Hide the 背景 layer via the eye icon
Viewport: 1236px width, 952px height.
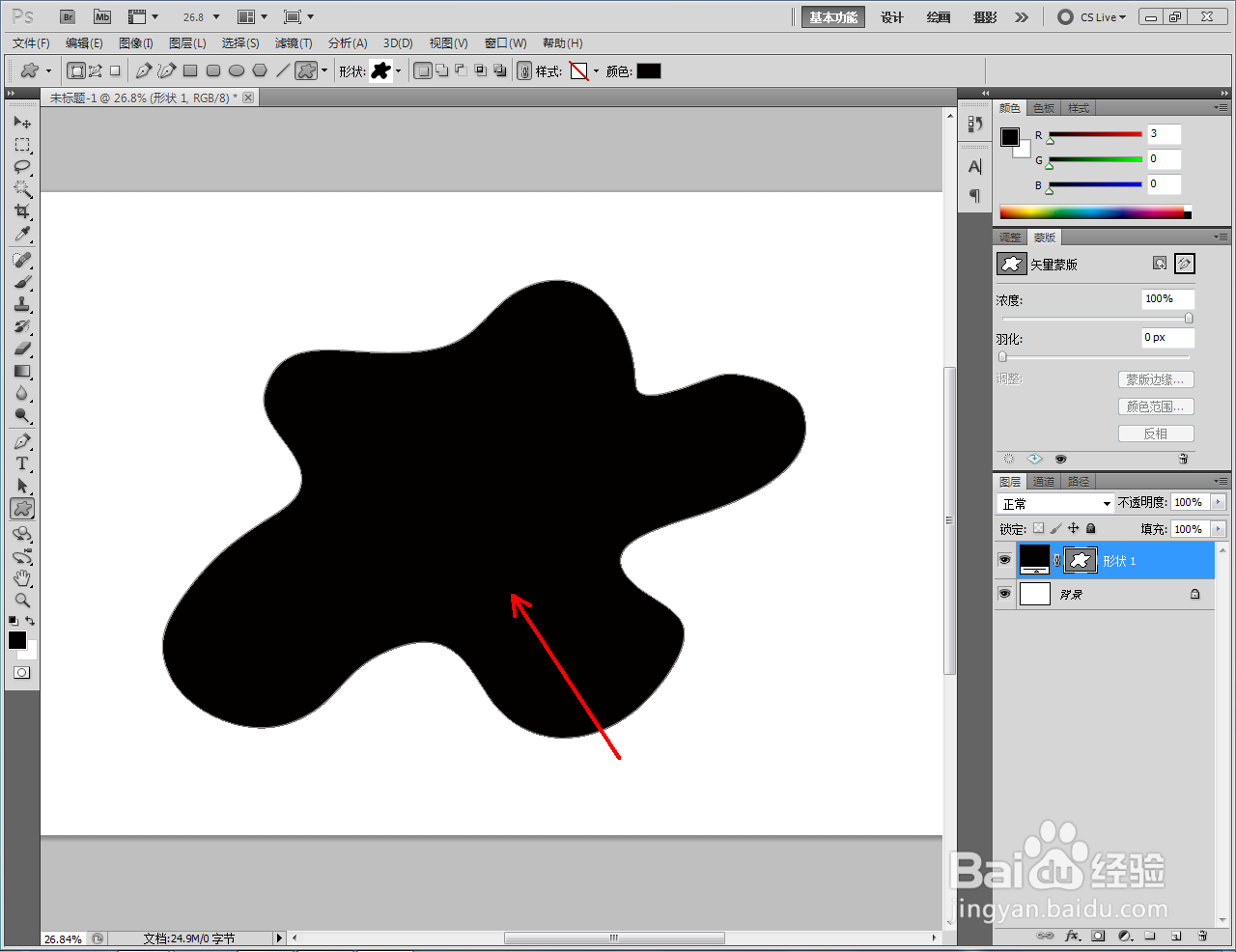click(x=1004, y=594)
